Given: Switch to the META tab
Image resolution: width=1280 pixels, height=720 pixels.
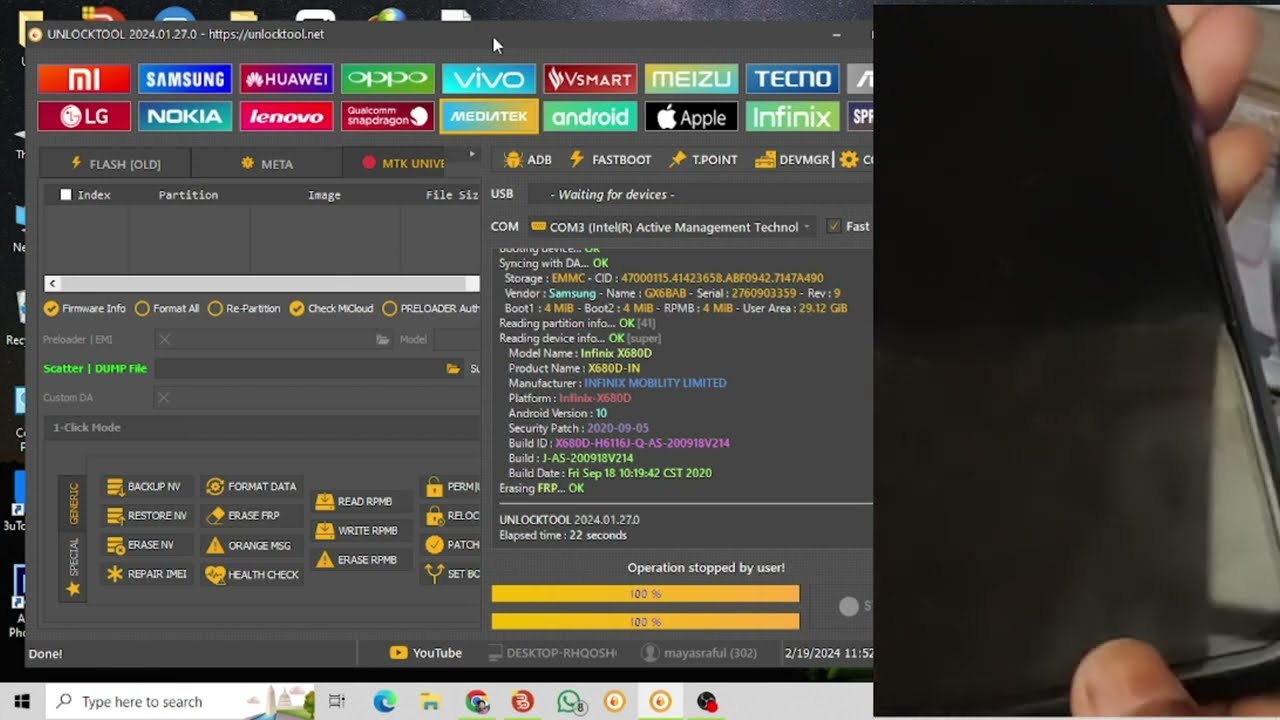Looking at the screenshot, I should click(x=266, y=163).
